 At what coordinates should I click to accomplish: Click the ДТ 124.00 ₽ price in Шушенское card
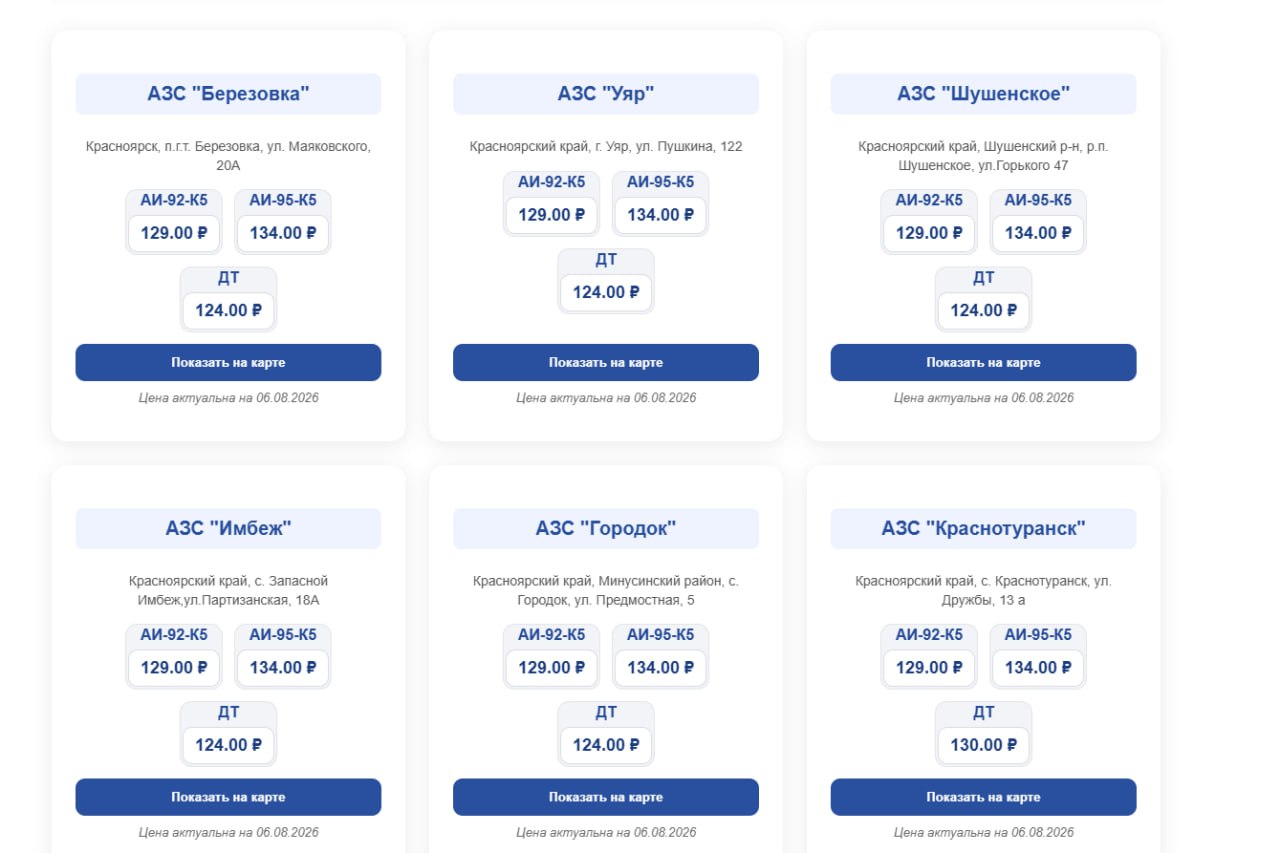click(x=983, y=310)
